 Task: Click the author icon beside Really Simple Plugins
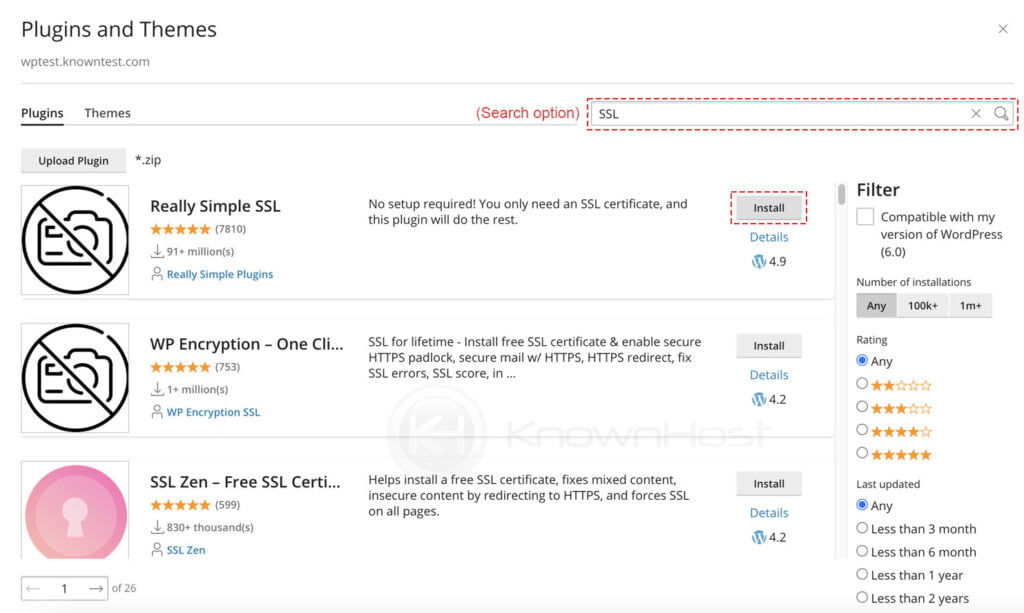coord(157,274)
